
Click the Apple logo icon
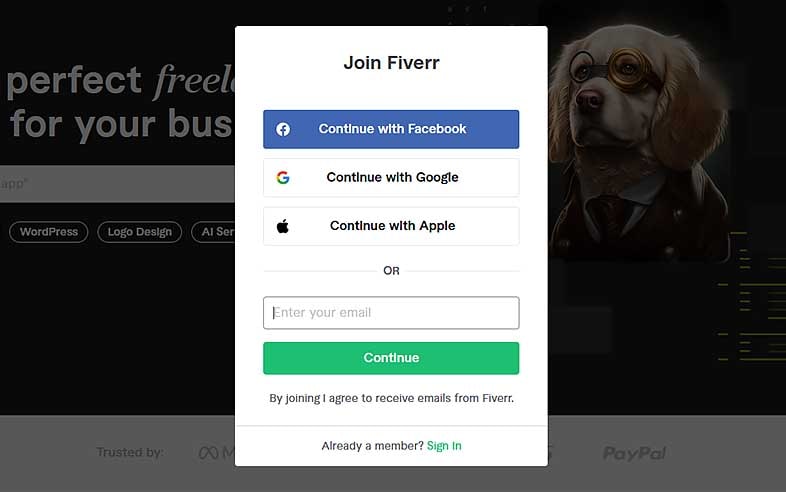pyautogui.click(x=283, y=226)
